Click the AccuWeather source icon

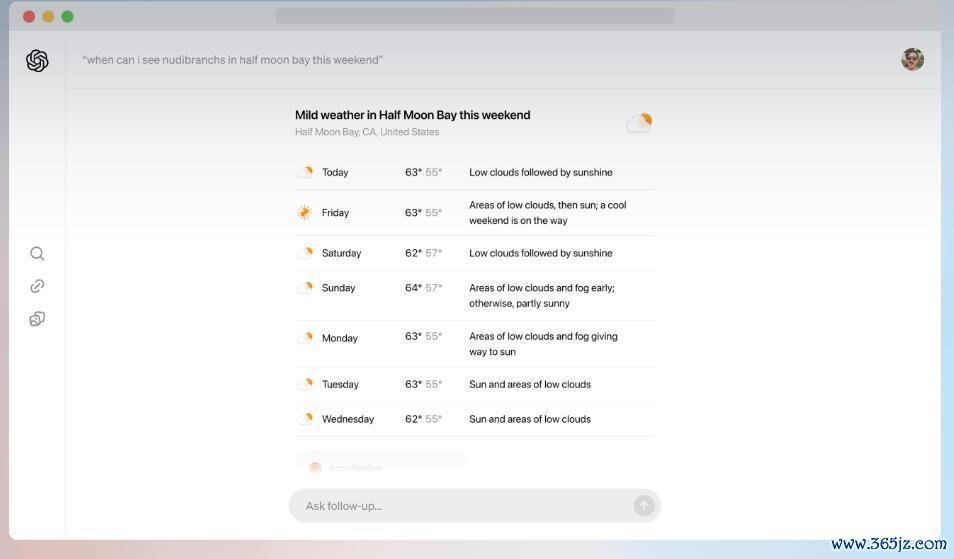click(x=315, y=467)
